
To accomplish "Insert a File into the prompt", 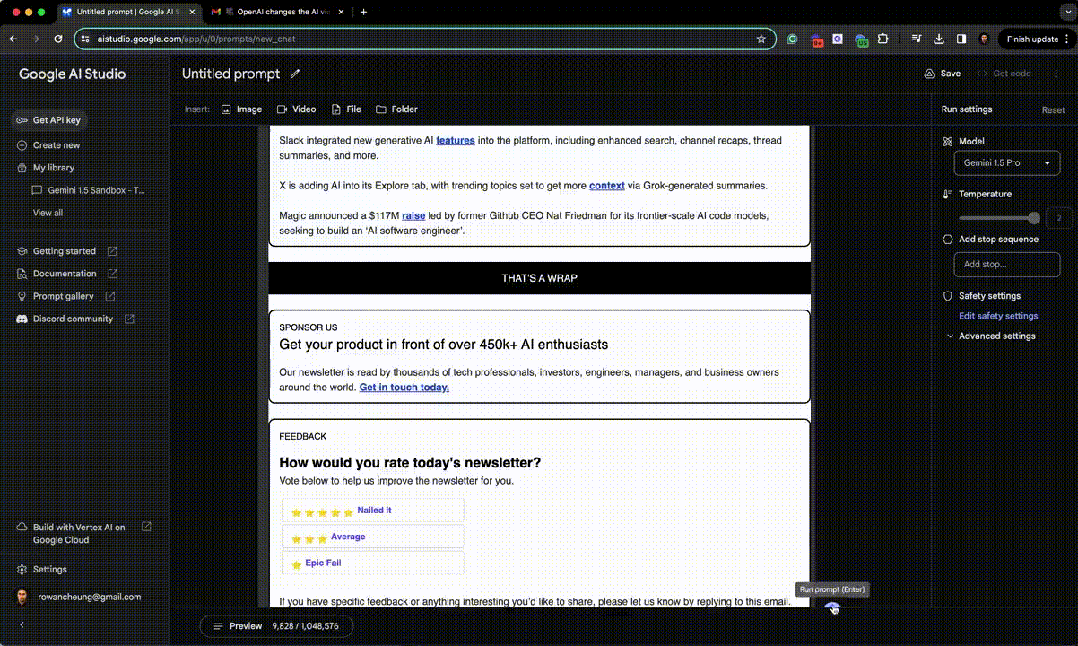I will 346,109.
